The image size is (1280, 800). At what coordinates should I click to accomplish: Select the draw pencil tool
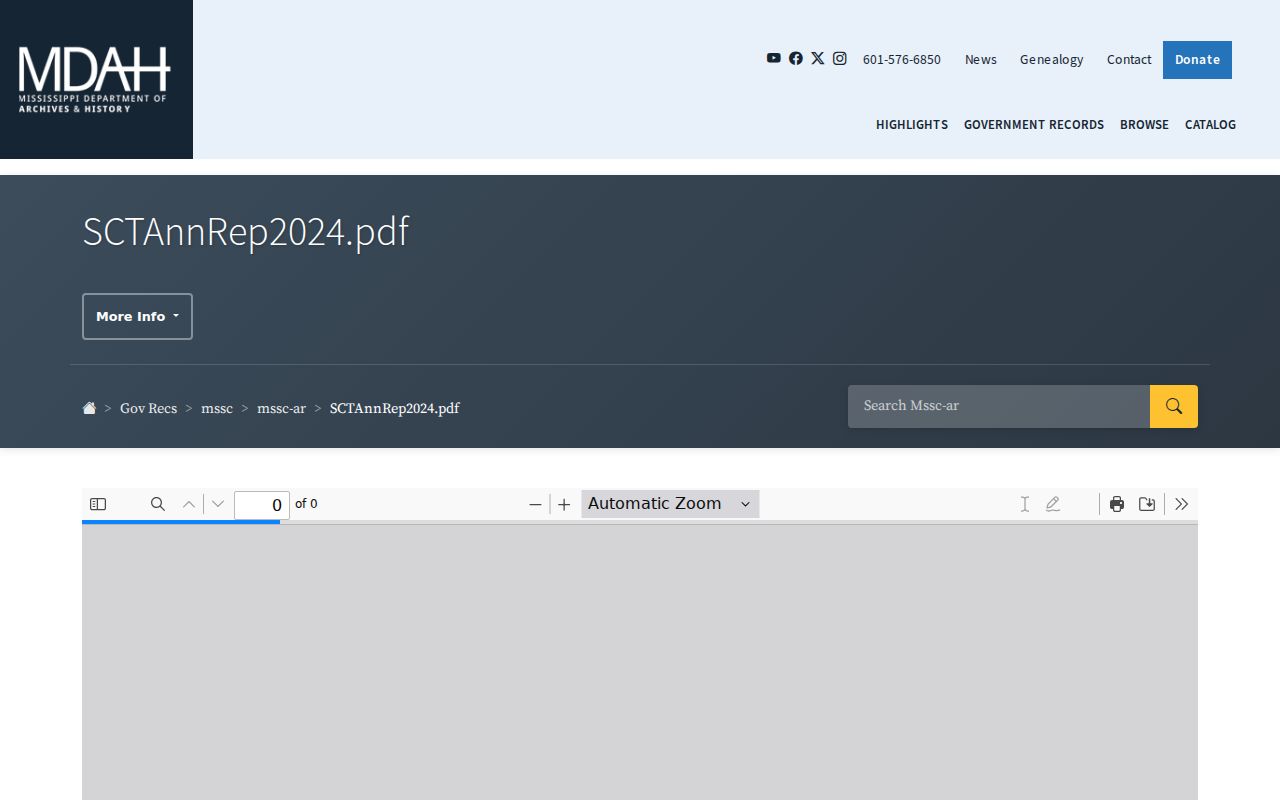pos(1053,504)
